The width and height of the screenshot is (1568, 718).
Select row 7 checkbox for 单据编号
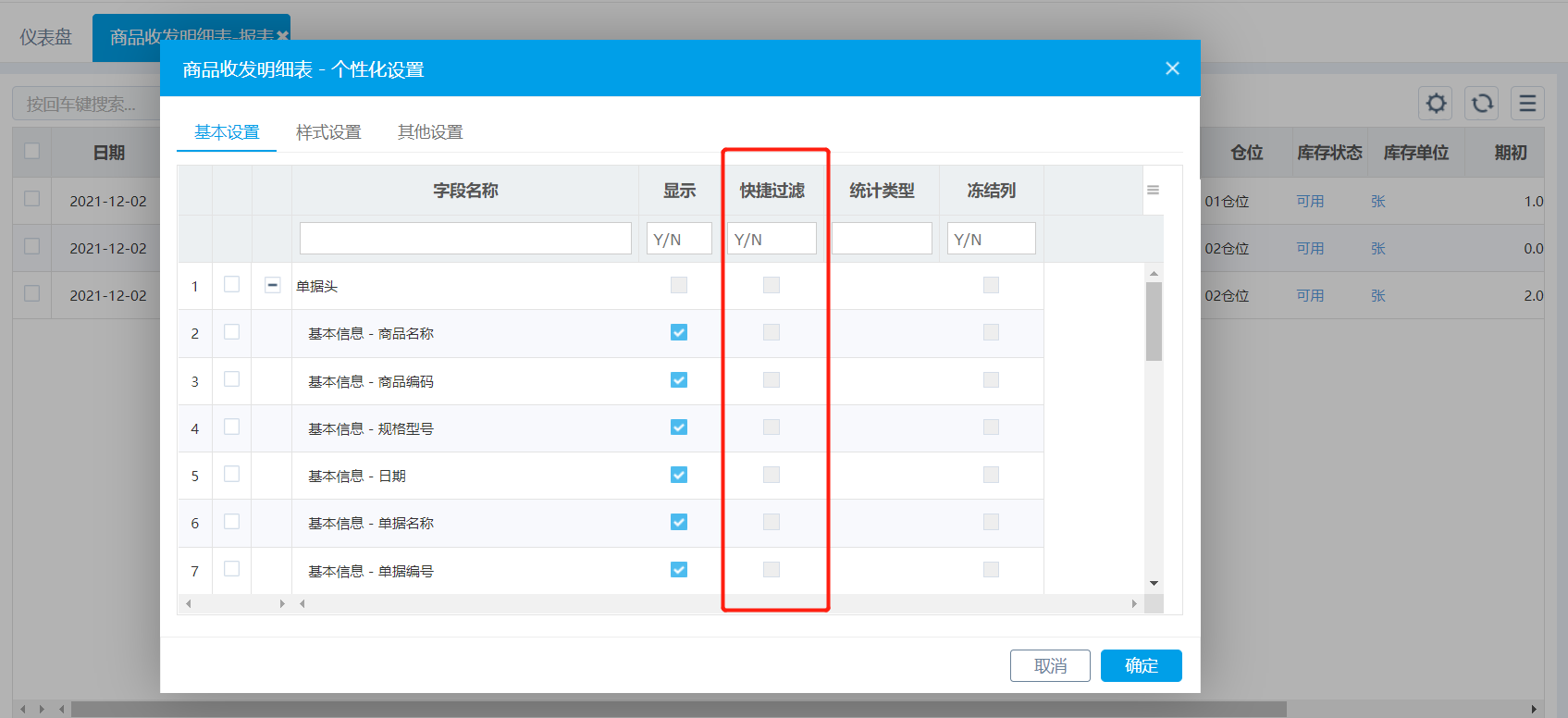(231, 569)
